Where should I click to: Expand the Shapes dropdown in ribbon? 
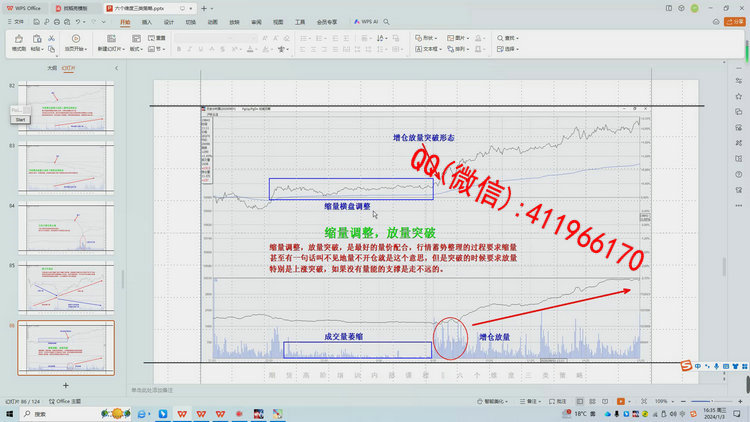click(426, 38)
